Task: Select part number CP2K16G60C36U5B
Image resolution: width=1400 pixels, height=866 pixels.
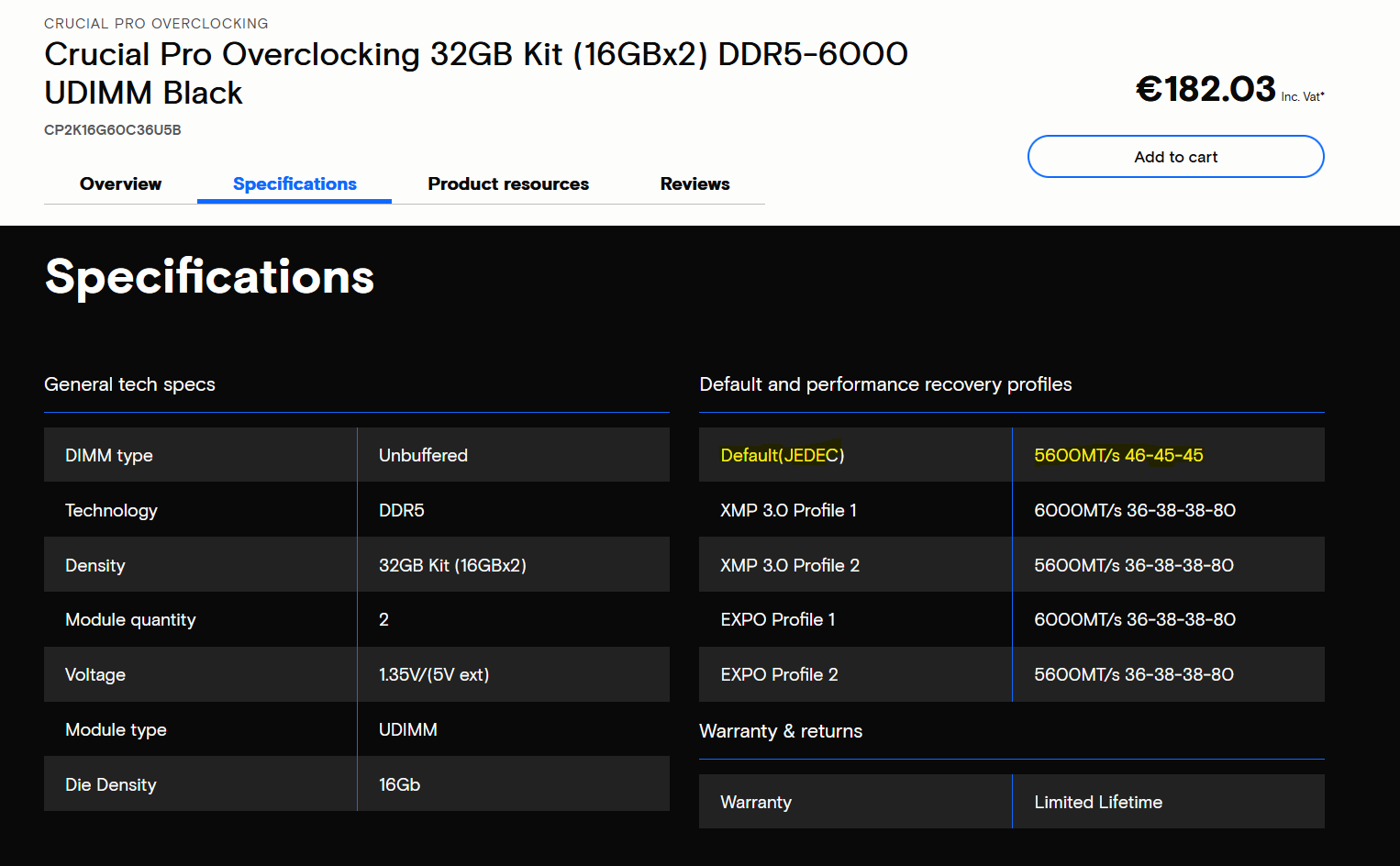Action: [x=113, y=129]
